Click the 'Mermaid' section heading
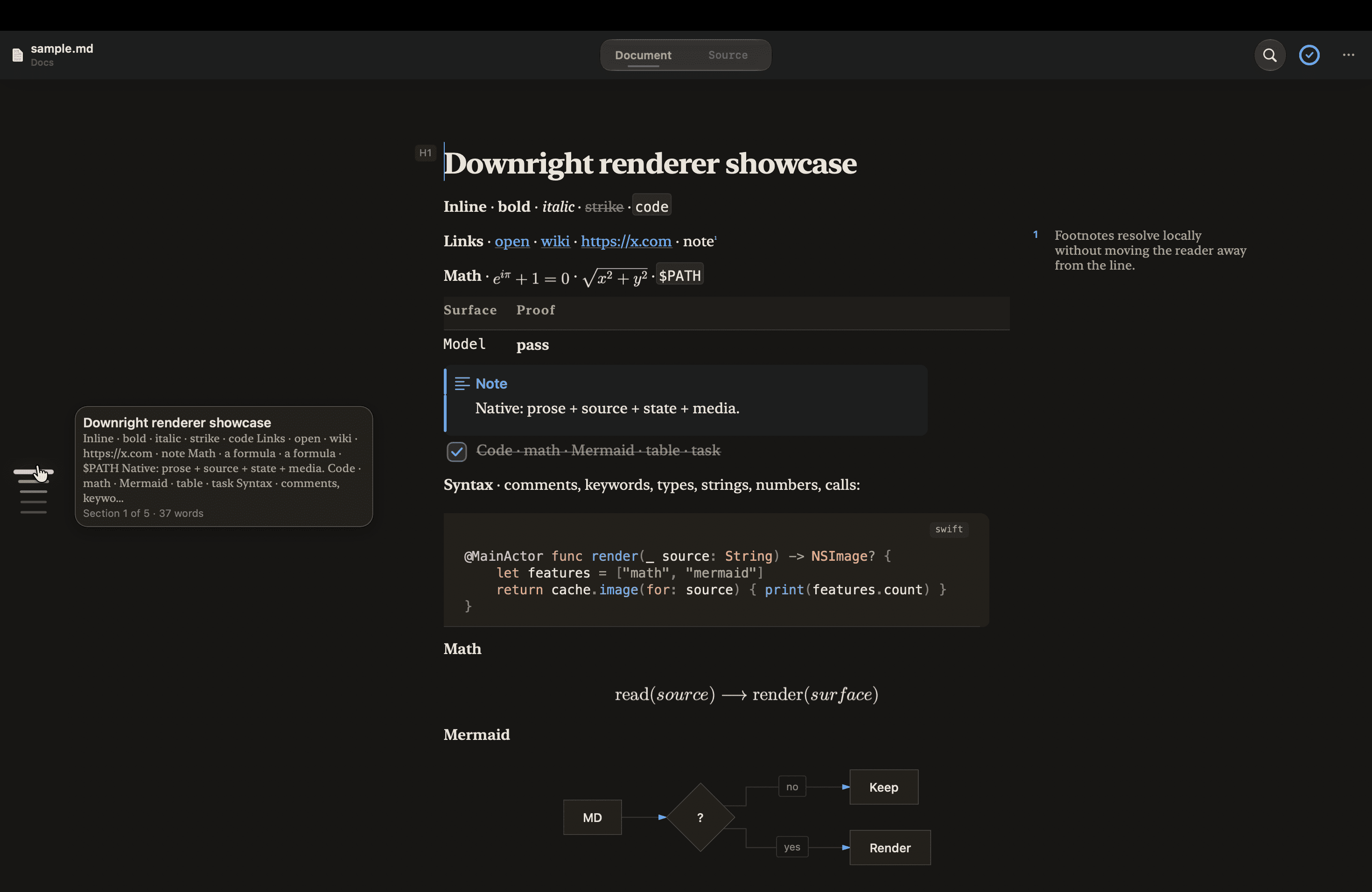 477,734
